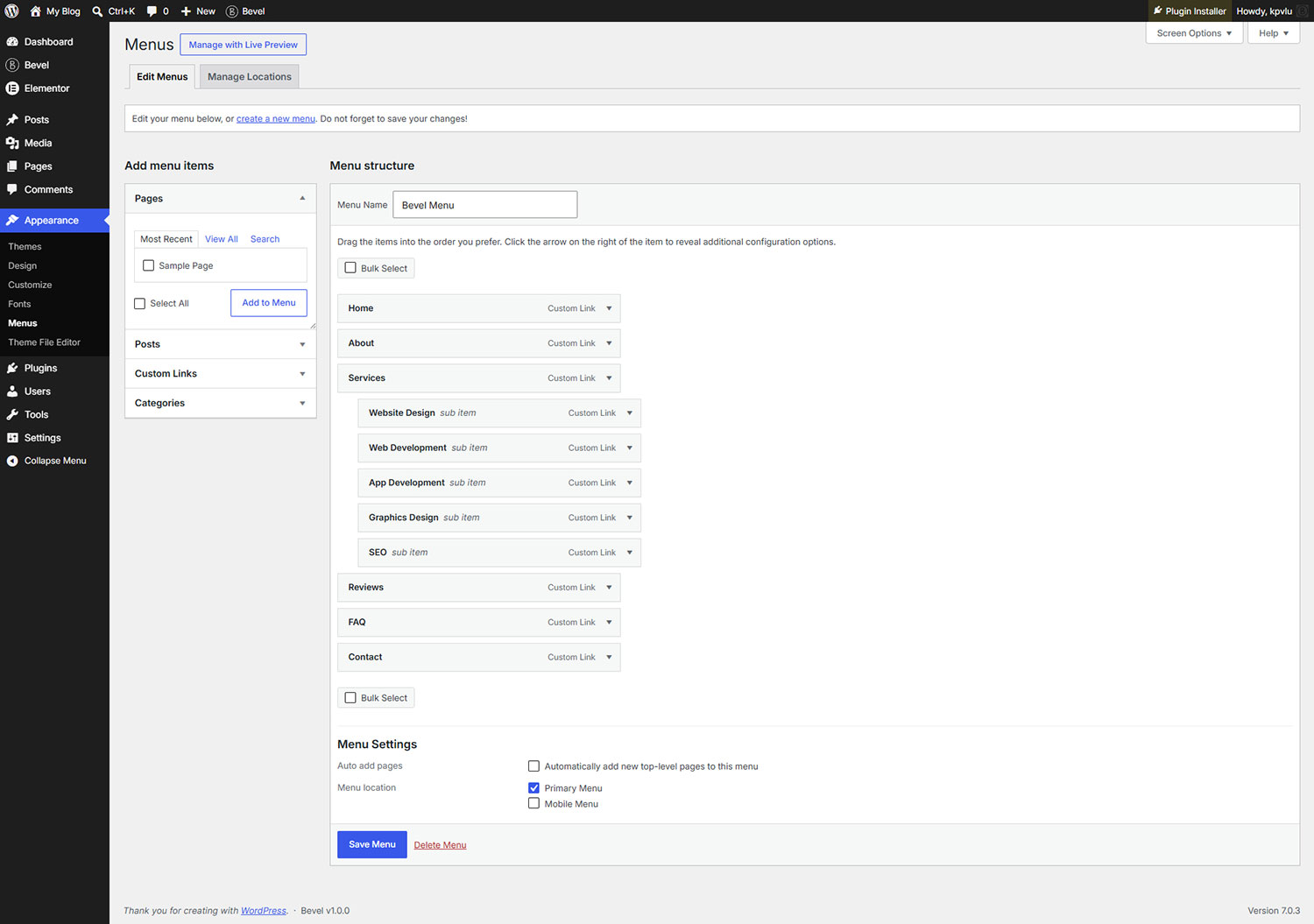
Task: Open the Ctrl+K search magnifier icon
Action: [x=97, y=11]
